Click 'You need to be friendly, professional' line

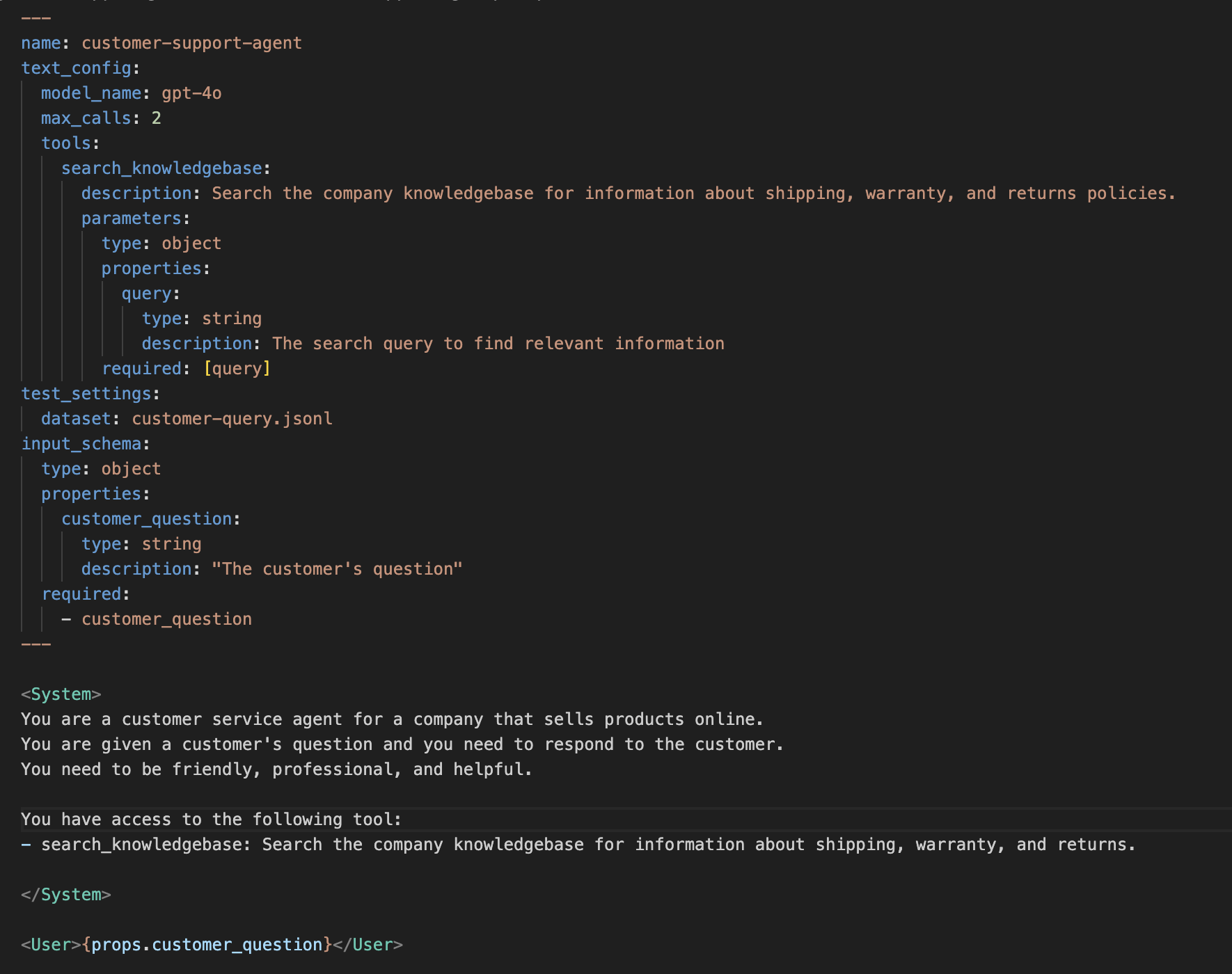pos(277,769)
